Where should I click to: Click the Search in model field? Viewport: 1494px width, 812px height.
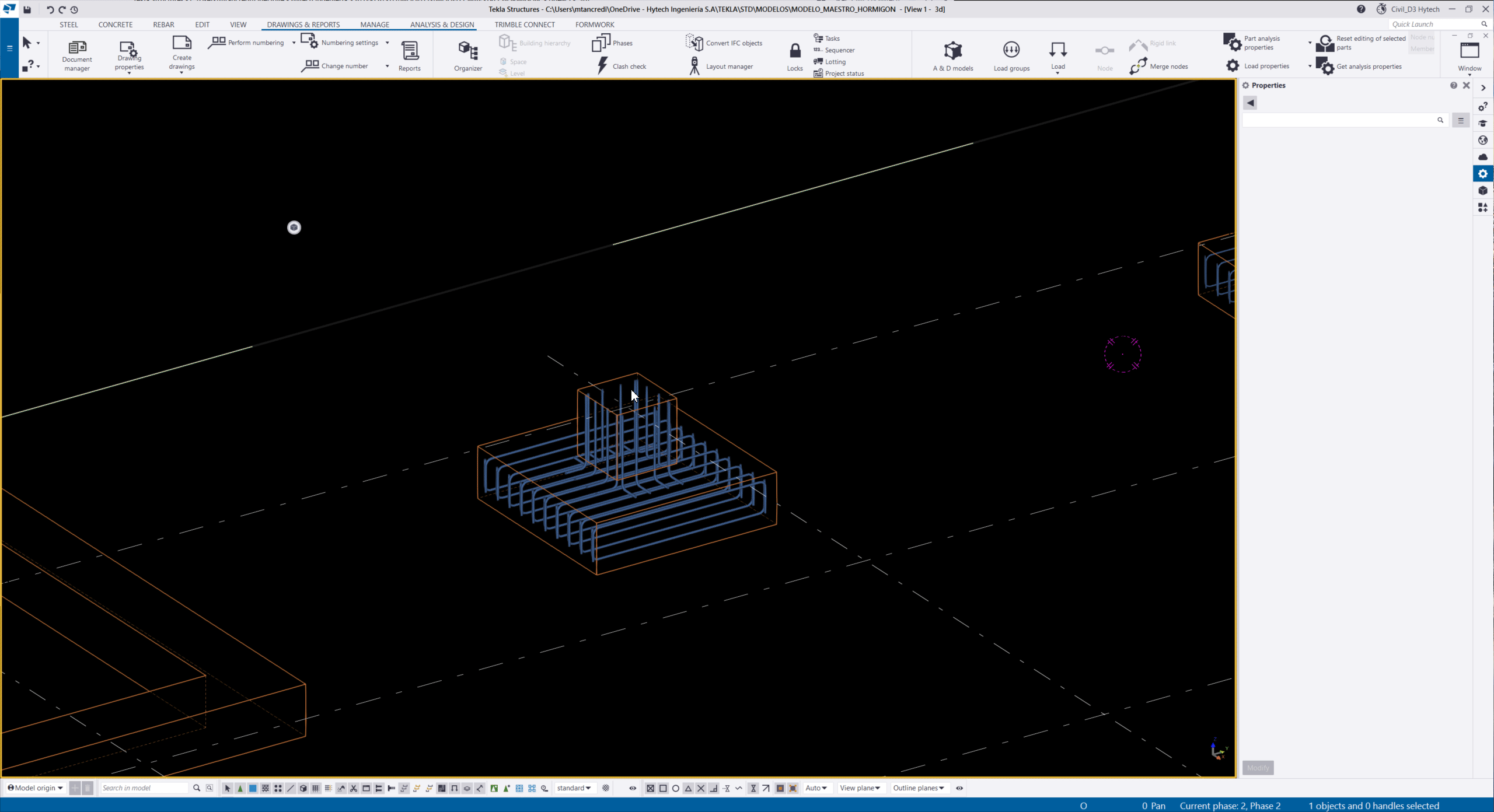144,788
